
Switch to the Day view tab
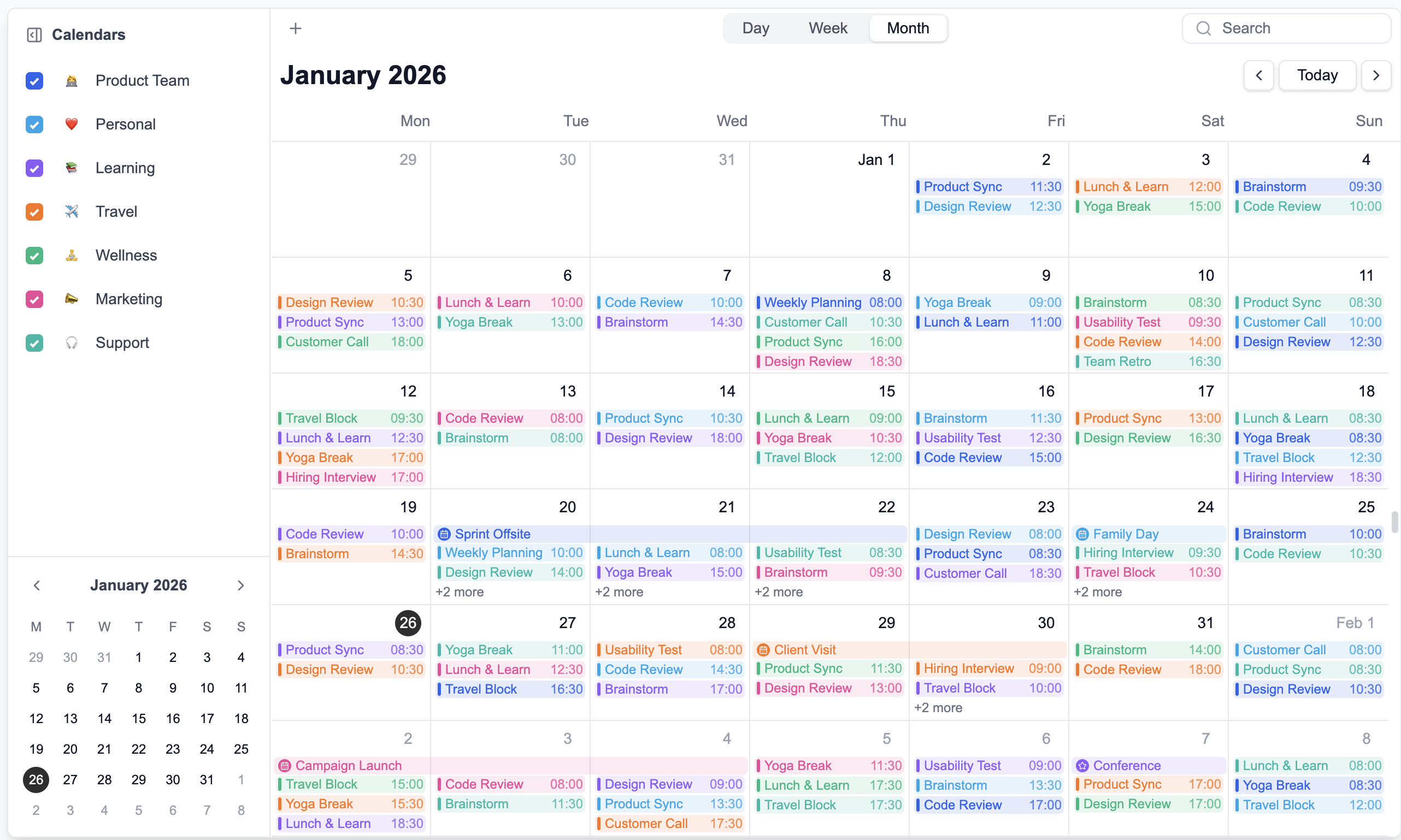[x=756, y=28]
